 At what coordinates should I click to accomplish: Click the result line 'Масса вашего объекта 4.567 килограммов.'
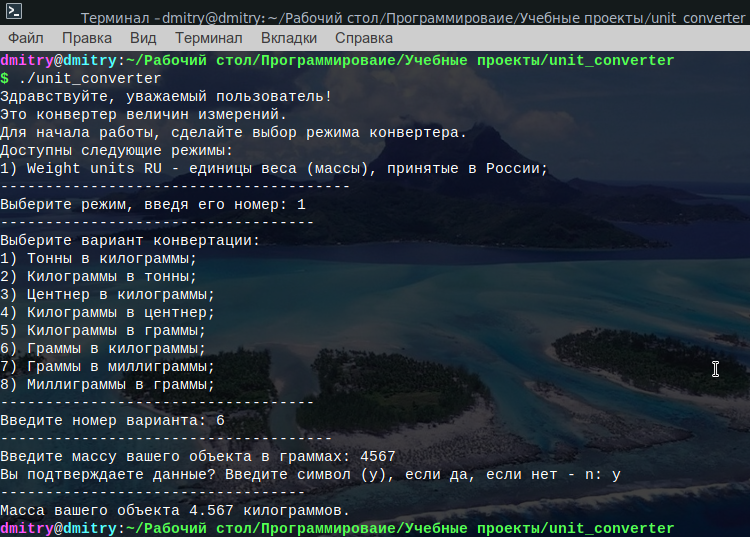click(175, 511)
